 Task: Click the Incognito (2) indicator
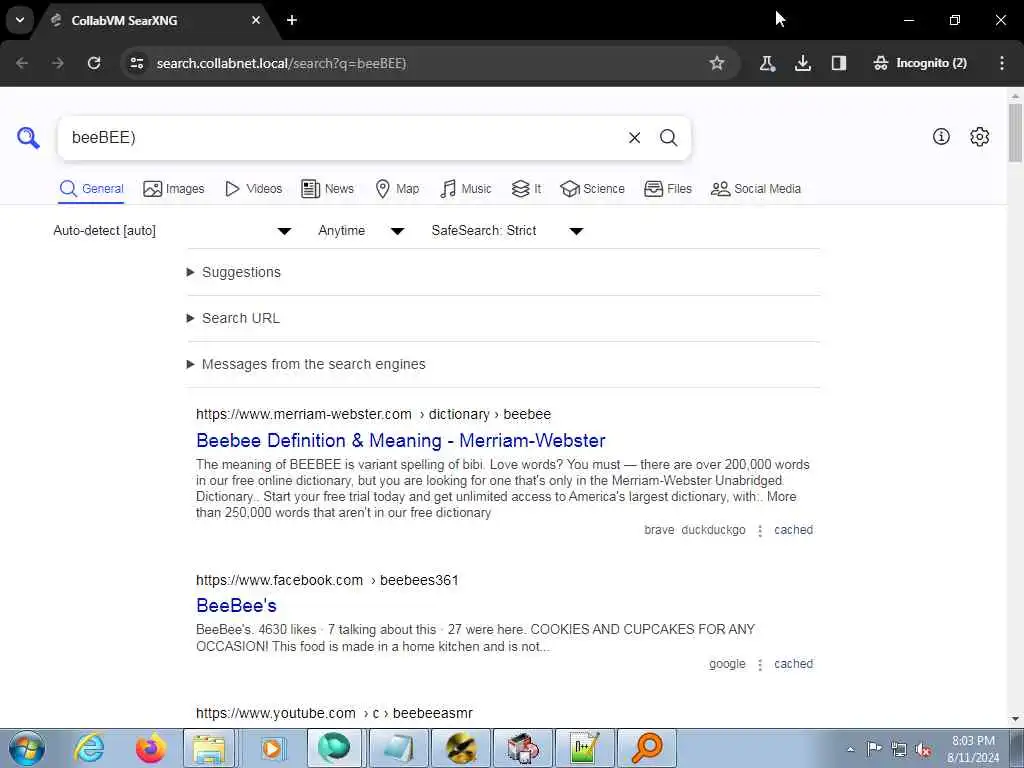point(920,63)
